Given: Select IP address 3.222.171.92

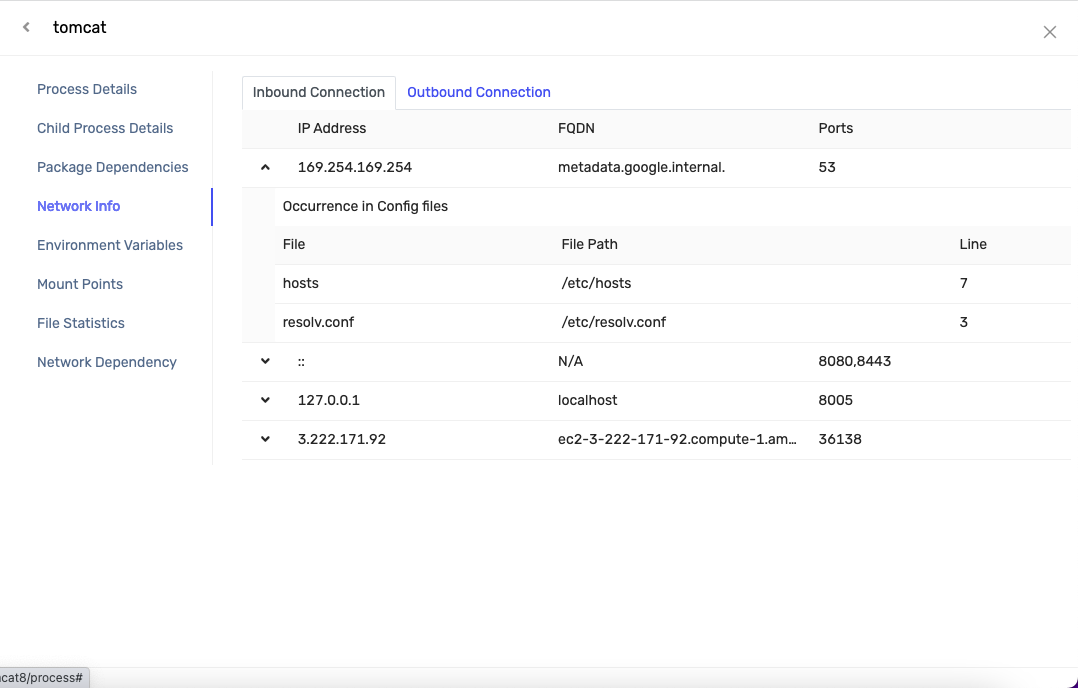Looking at the screenshot, I should click(342, 439).
